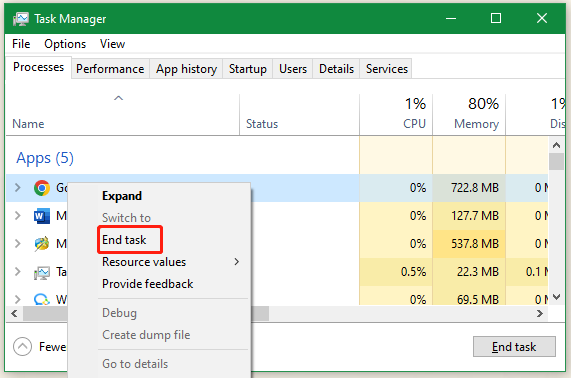Open the Startup tab
This screenshot has width=571, height=378.
coord(248,69)
